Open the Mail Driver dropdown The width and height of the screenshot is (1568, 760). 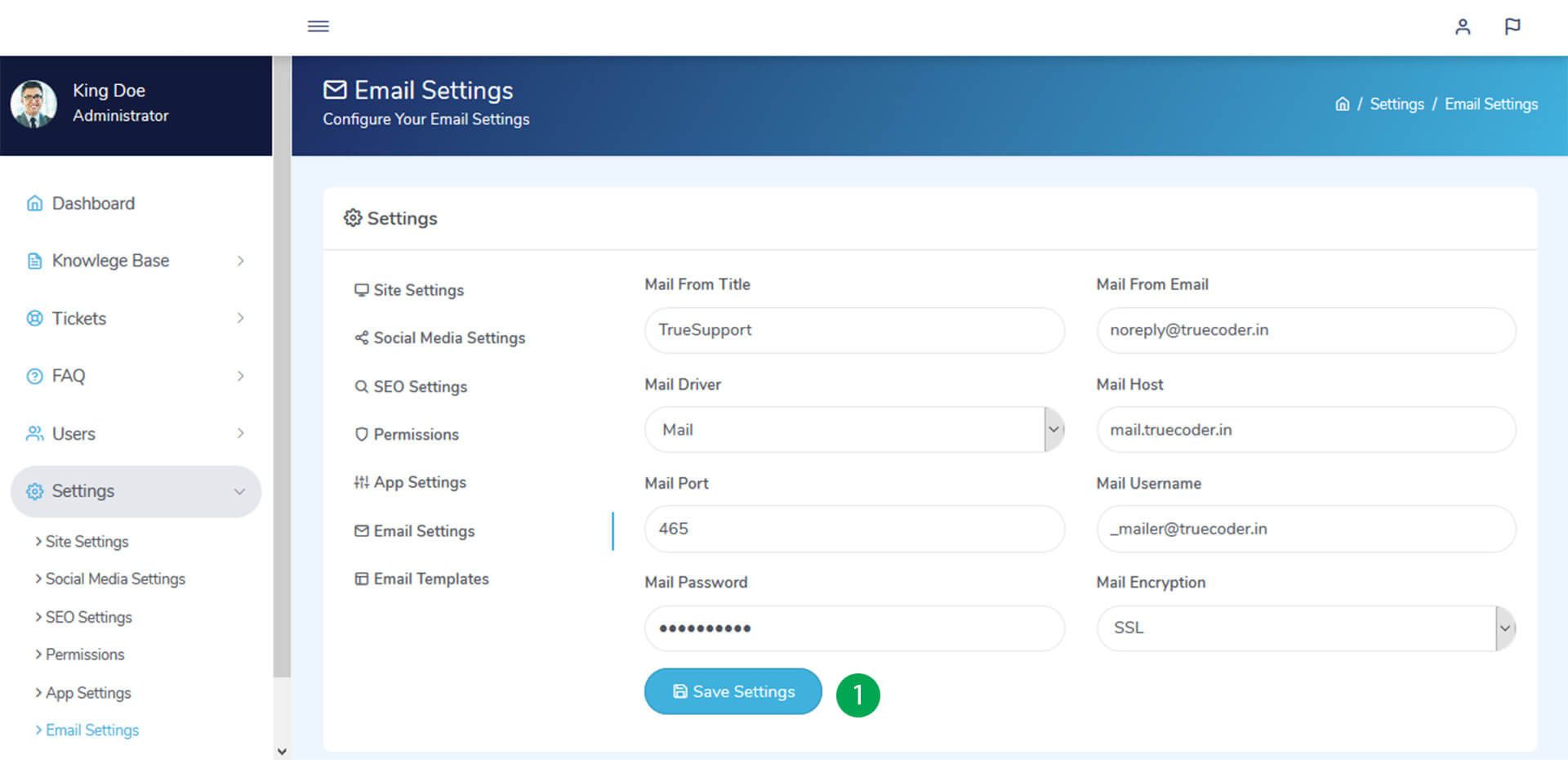tap(853, 430)
